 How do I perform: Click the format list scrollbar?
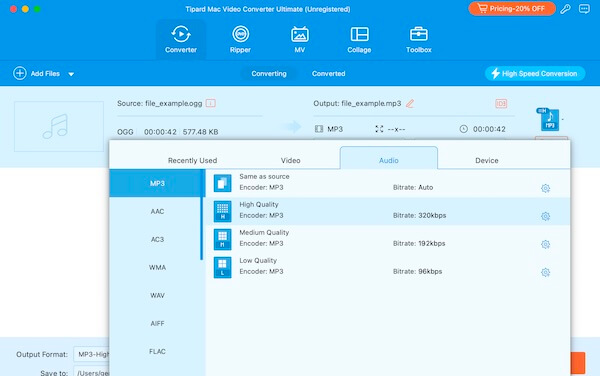click(x=201, y=215)
